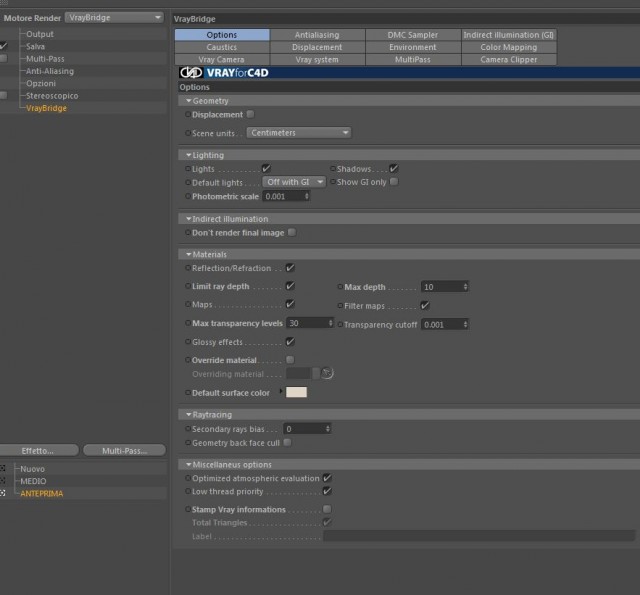Image resolution: width=640 pixels, height=595 pixels.
Task: Click the overriding material picker arrow icon
Action: click(x=327, y=373)
